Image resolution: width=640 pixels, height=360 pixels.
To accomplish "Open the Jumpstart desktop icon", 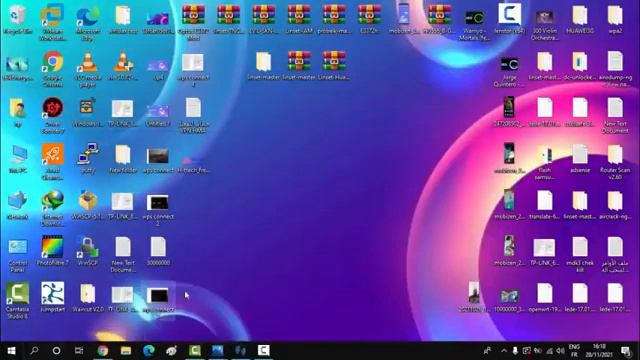I will 53,298.
